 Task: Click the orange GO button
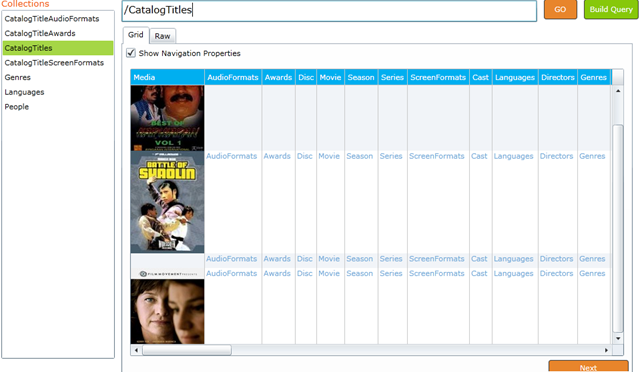click(560, 9)
